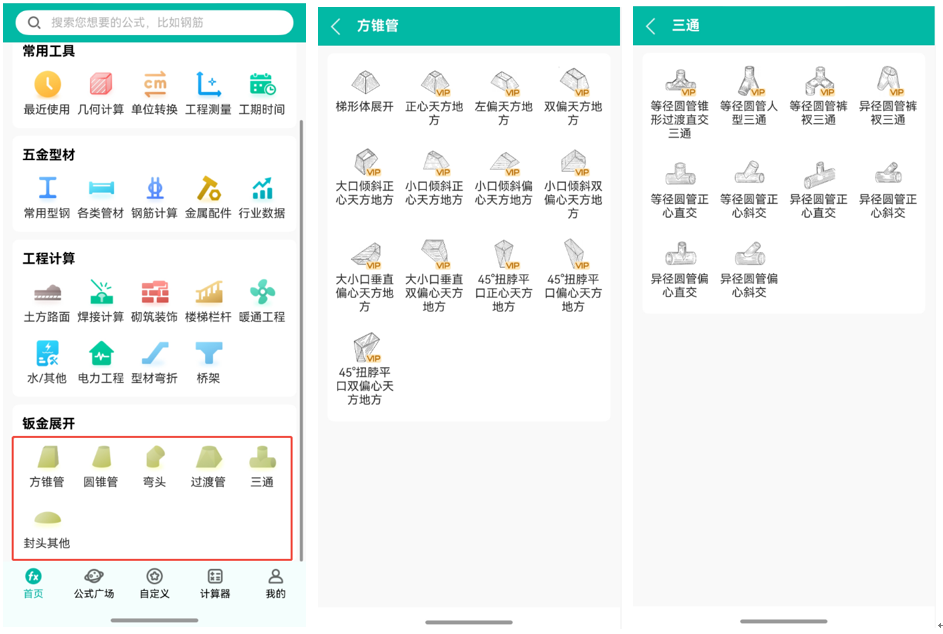Image resolution: width=943 pixels, height=634 pixels.
Task: Open 自定义 custom tab
Action: [x=154, y=583]
